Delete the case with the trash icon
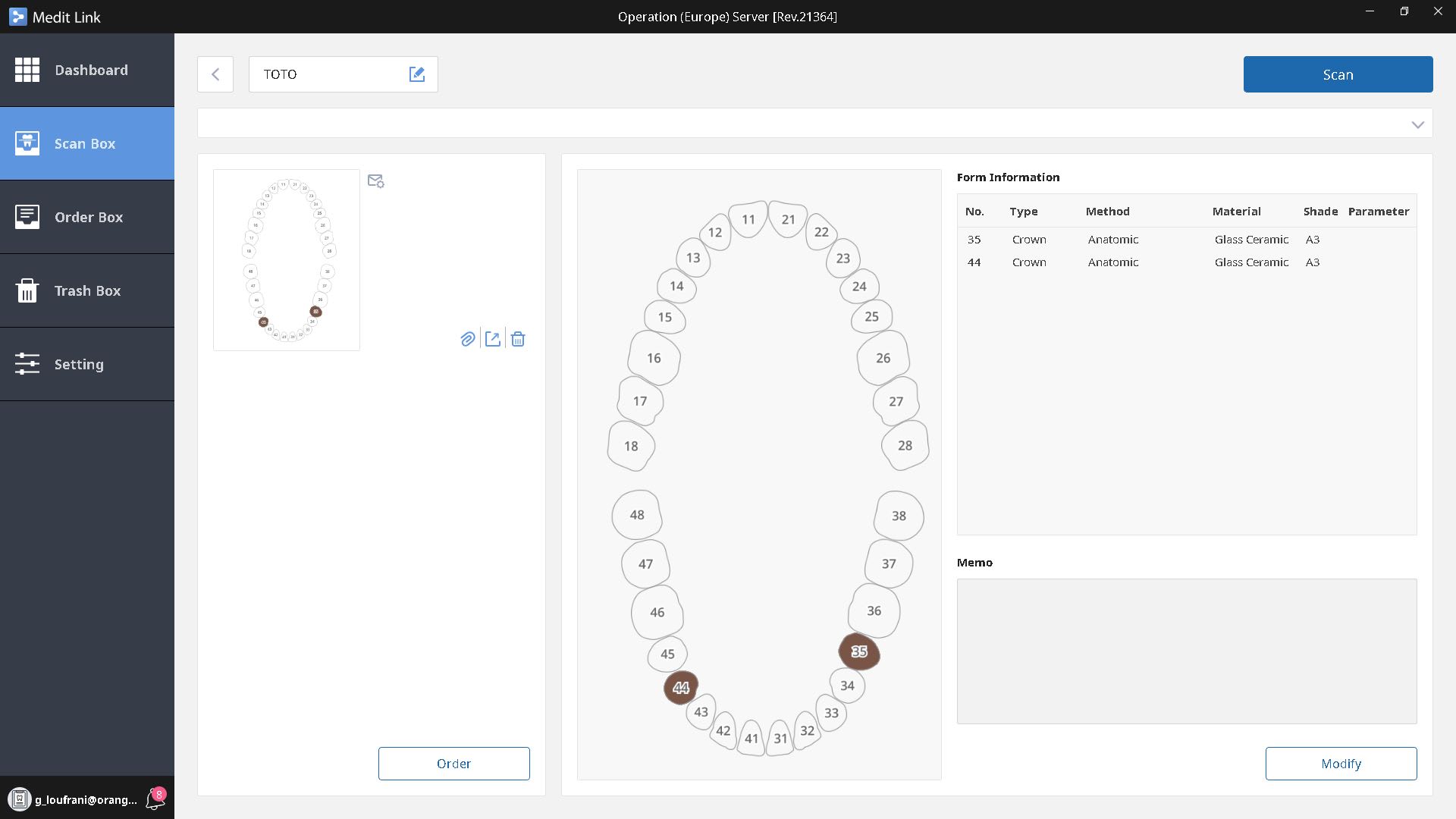Image resolution: width=1456 pixels, height=819 pixels. (518, 339)
